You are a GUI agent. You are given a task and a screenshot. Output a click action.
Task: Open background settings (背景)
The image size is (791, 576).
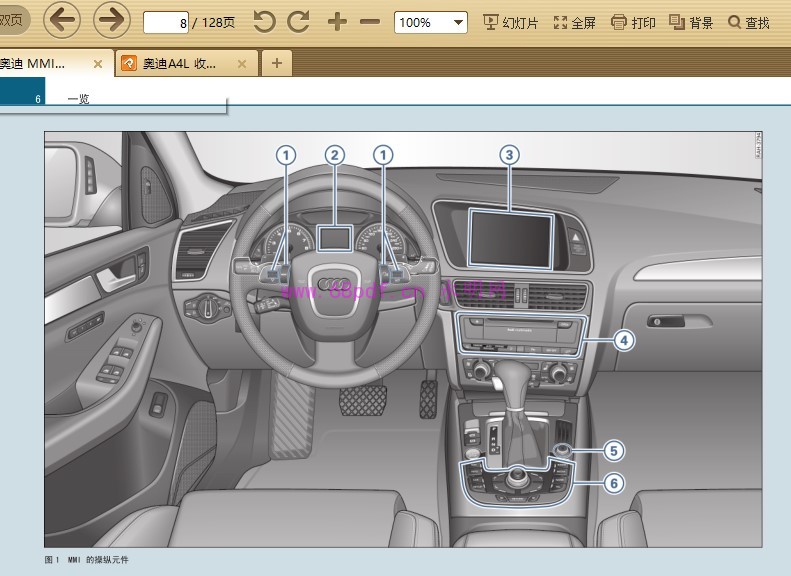click(691, 22)
